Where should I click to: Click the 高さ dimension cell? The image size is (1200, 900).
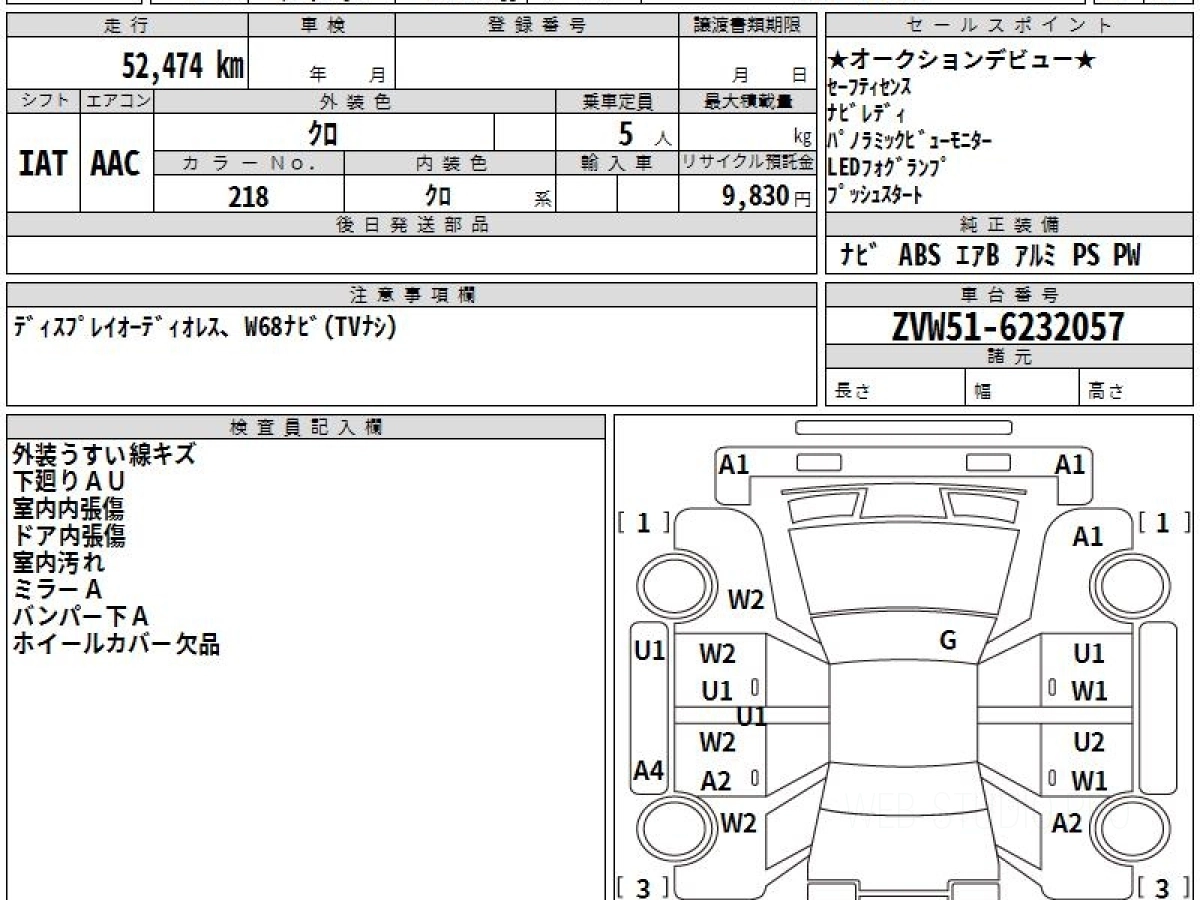click(1136, 388)
